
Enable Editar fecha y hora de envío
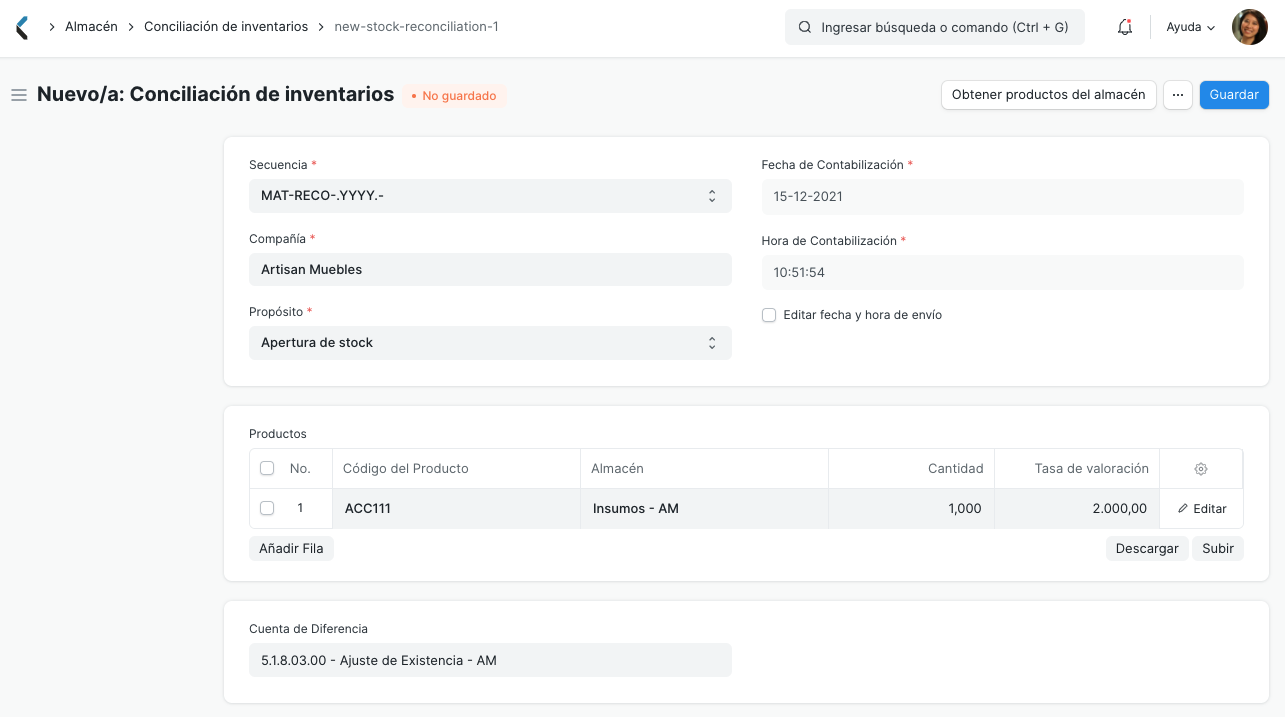(x=769, y=315)
